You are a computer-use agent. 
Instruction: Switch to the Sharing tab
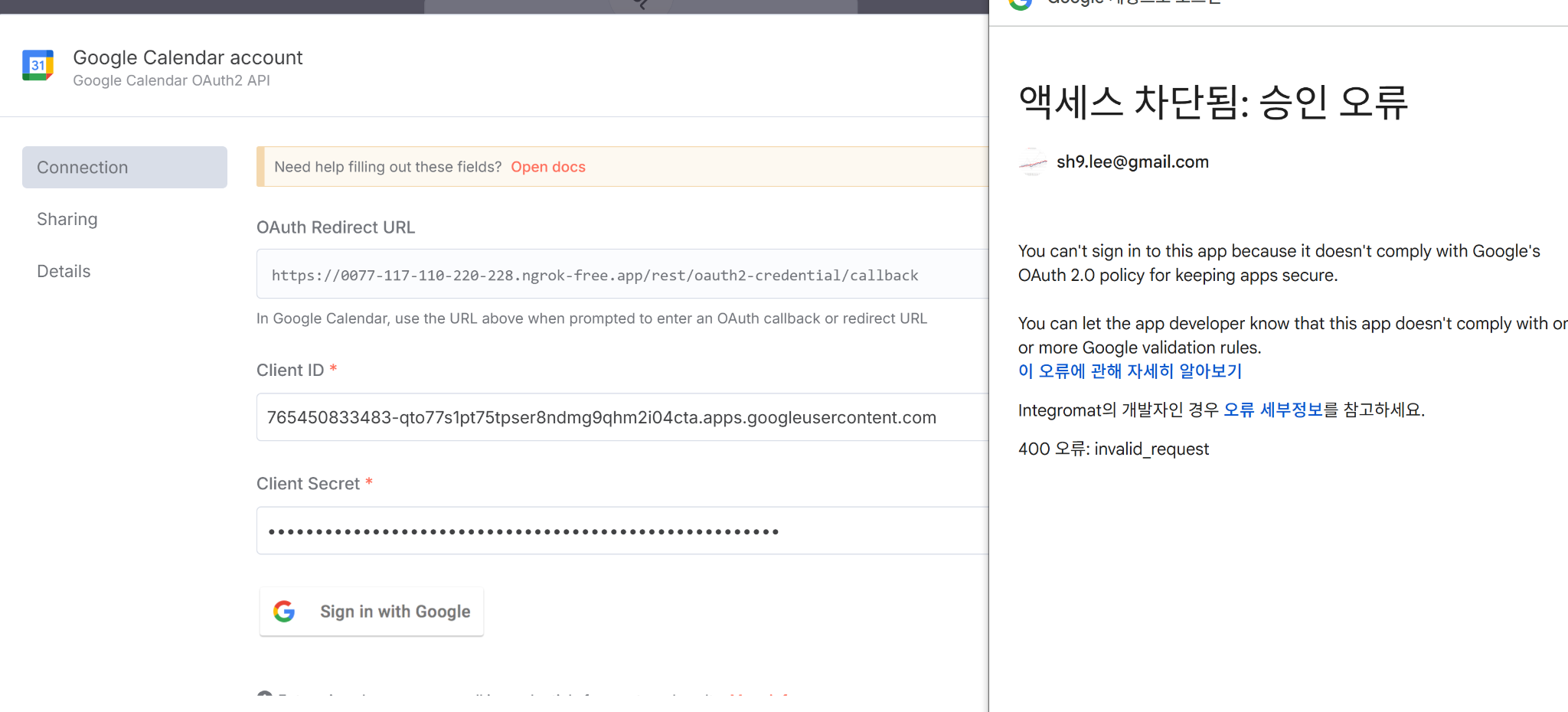pos(67,219)
